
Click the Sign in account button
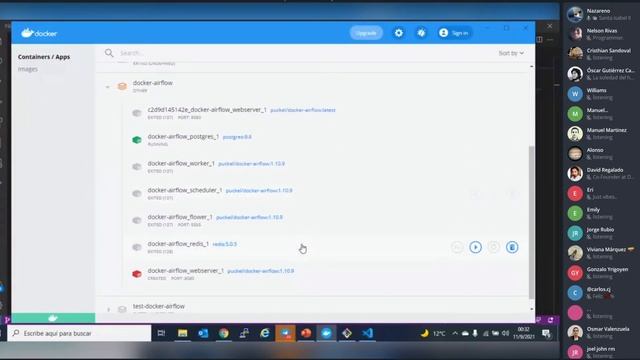click(x=454, y=33)
